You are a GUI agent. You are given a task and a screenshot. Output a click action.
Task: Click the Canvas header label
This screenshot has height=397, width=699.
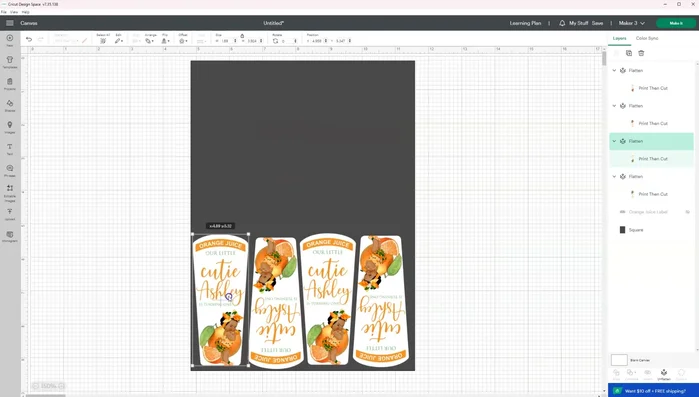coord(29,23)
